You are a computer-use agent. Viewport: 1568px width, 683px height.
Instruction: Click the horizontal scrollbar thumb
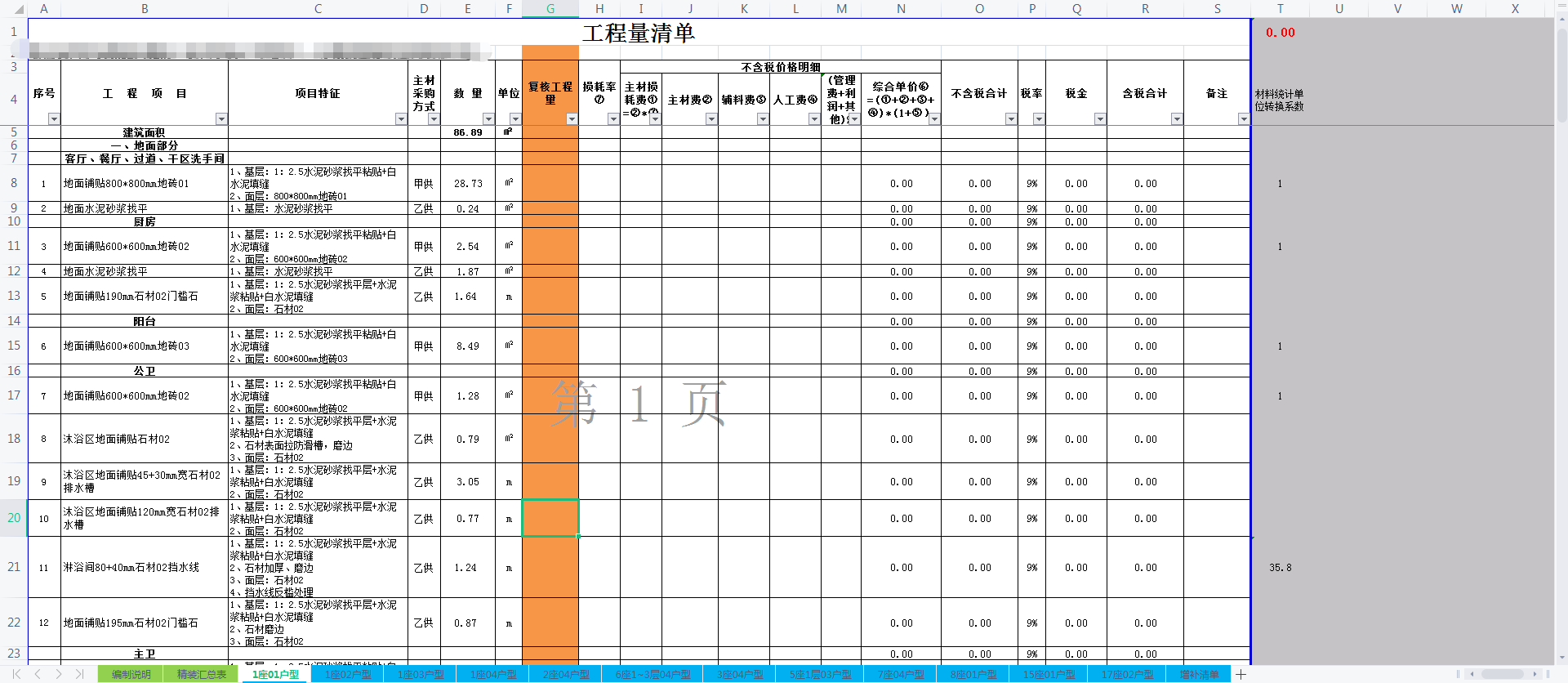[x=1503, y=674]
